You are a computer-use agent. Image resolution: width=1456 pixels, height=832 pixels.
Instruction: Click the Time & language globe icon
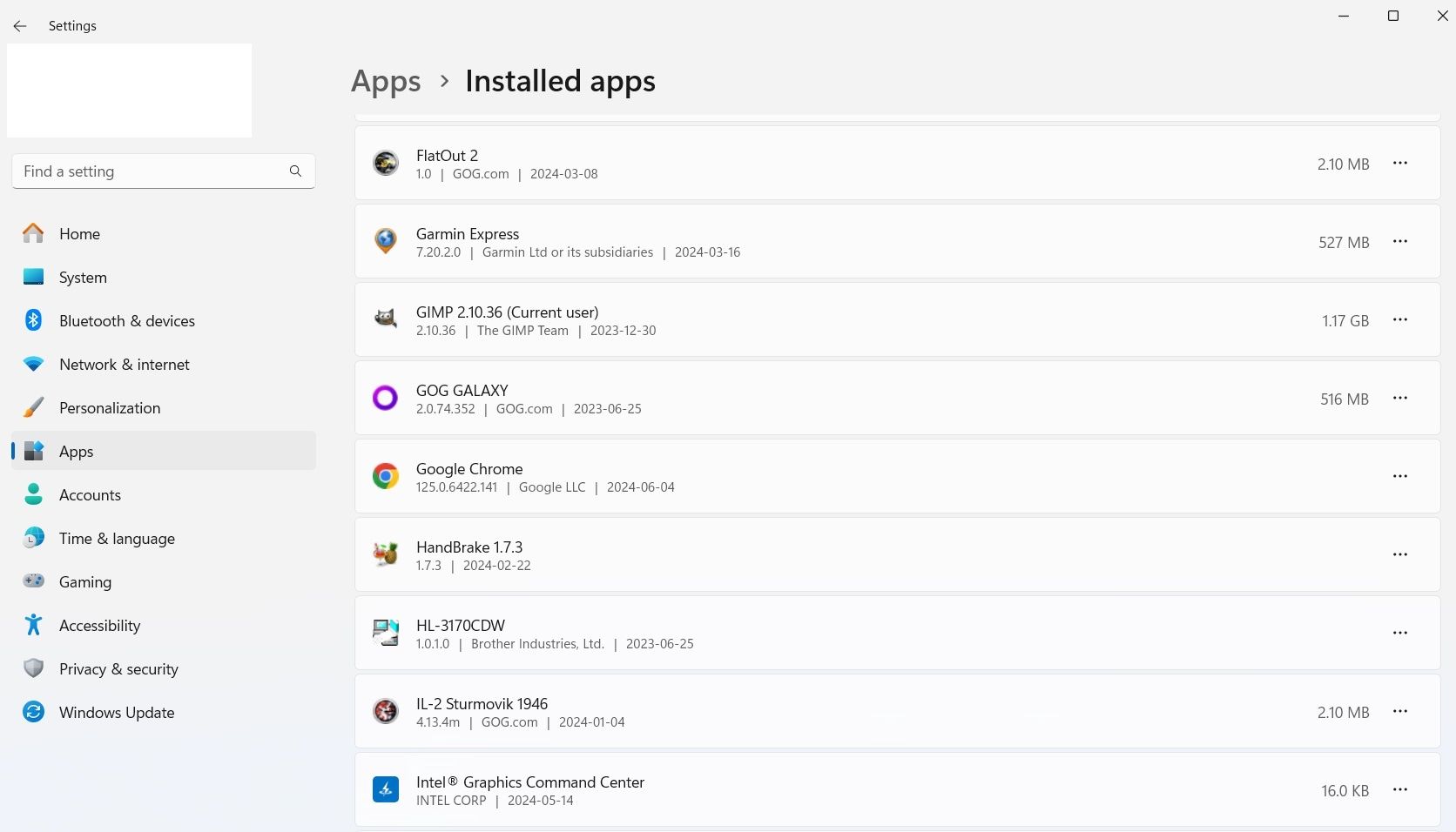point(33,538)
